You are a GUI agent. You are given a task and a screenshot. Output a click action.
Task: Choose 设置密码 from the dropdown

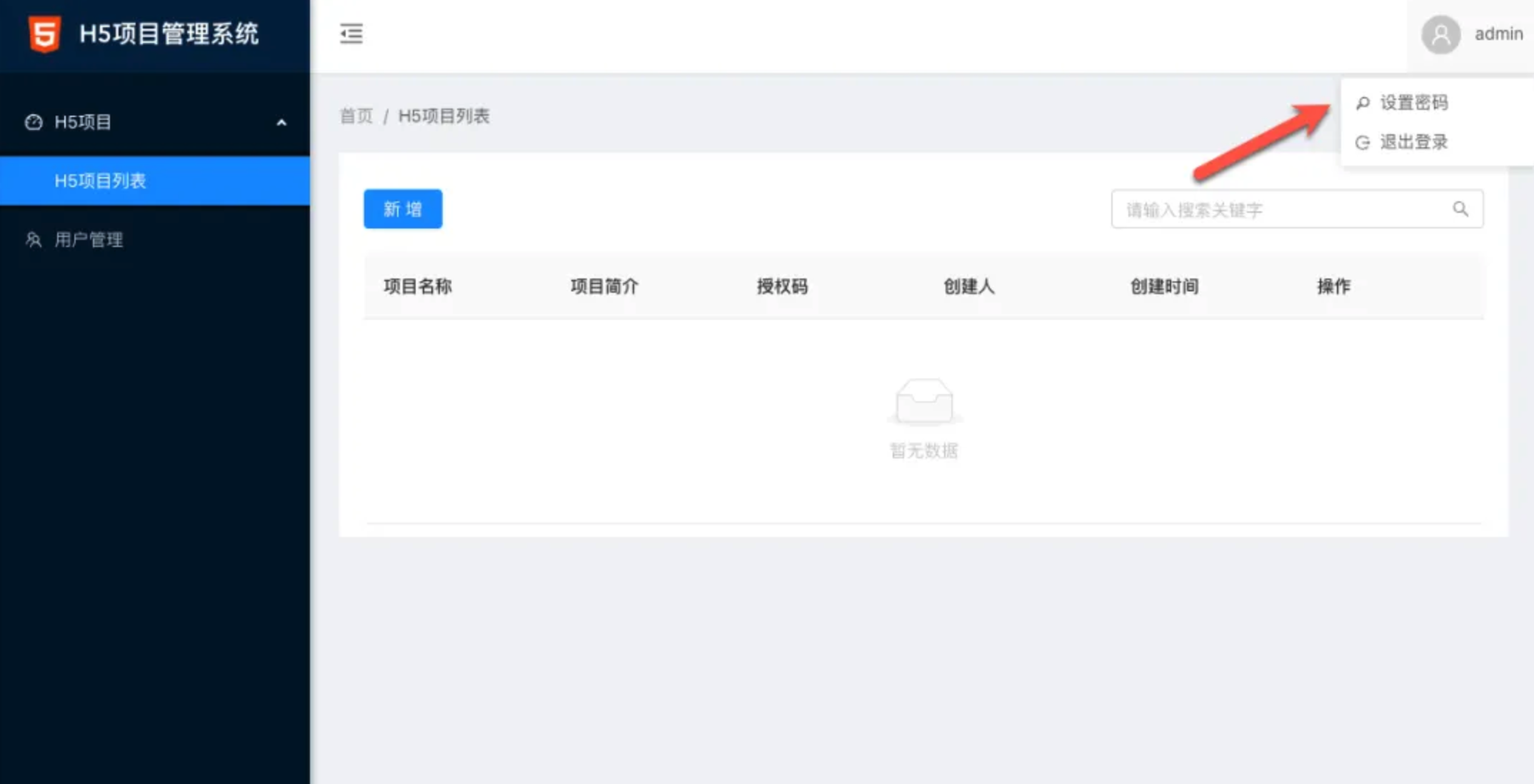click(1413, 103)
